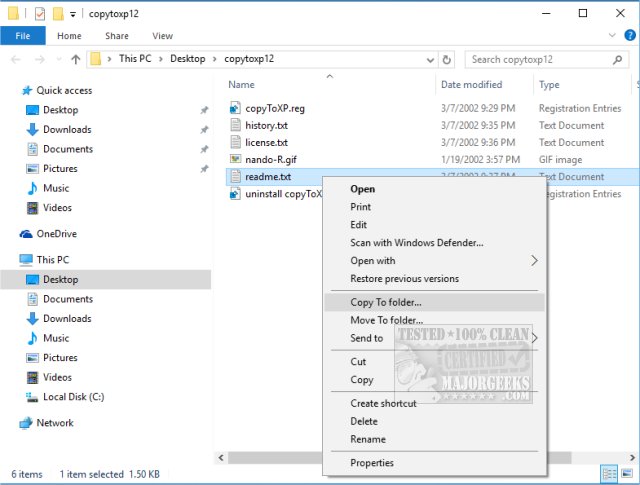Select the history.txt file
The image size is (640, 485).
coord(266,125)
